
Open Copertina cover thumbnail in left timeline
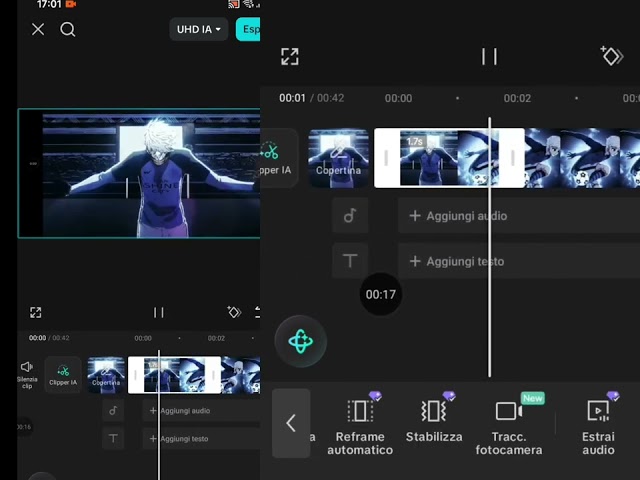(x=106, y=375)
